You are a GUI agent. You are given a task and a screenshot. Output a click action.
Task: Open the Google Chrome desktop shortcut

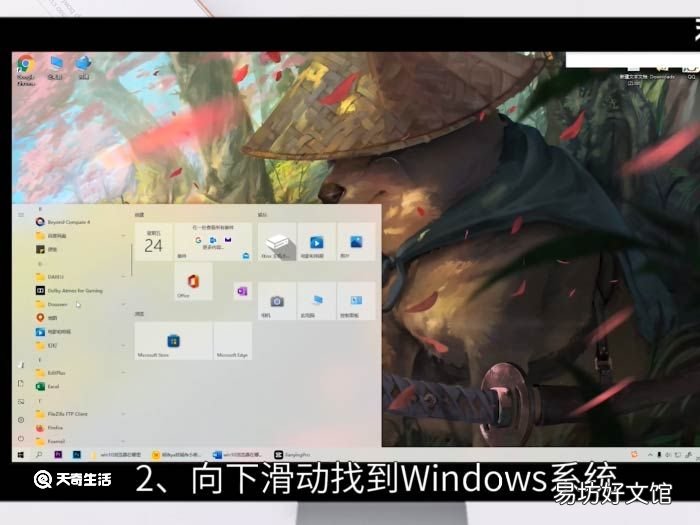pos(25,70)
